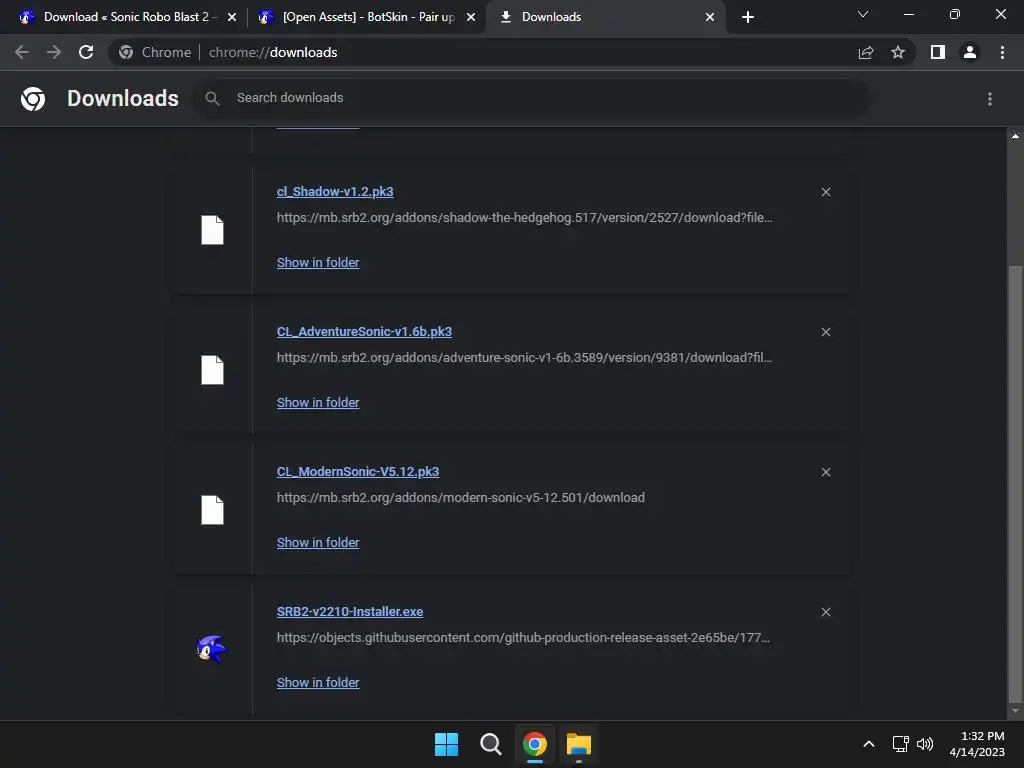
Task: Go back to the previous page
Action: [x=22, y=52]
